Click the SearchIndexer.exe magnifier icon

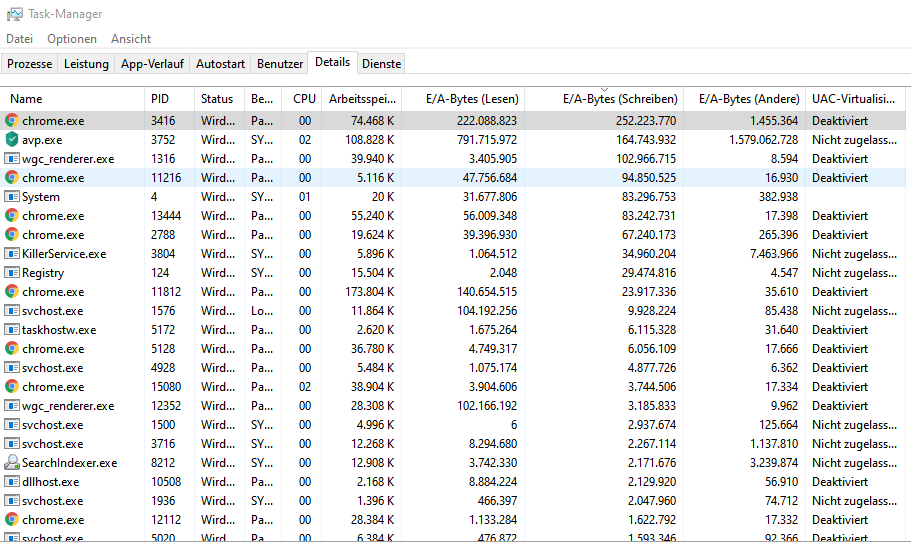(12, 462)
